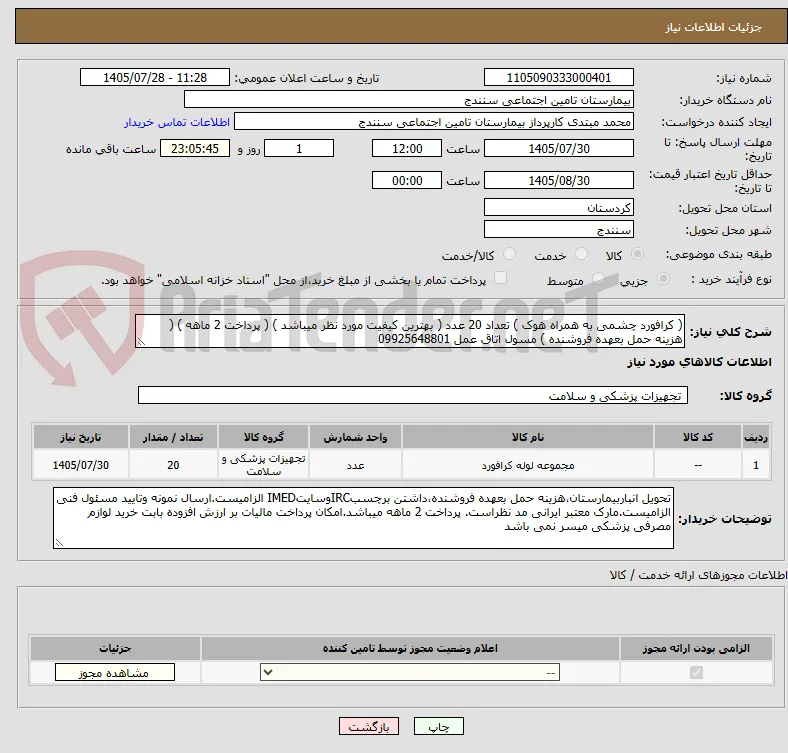Click the اطلاعات کالاهای مورد نیاز heading

699,362
